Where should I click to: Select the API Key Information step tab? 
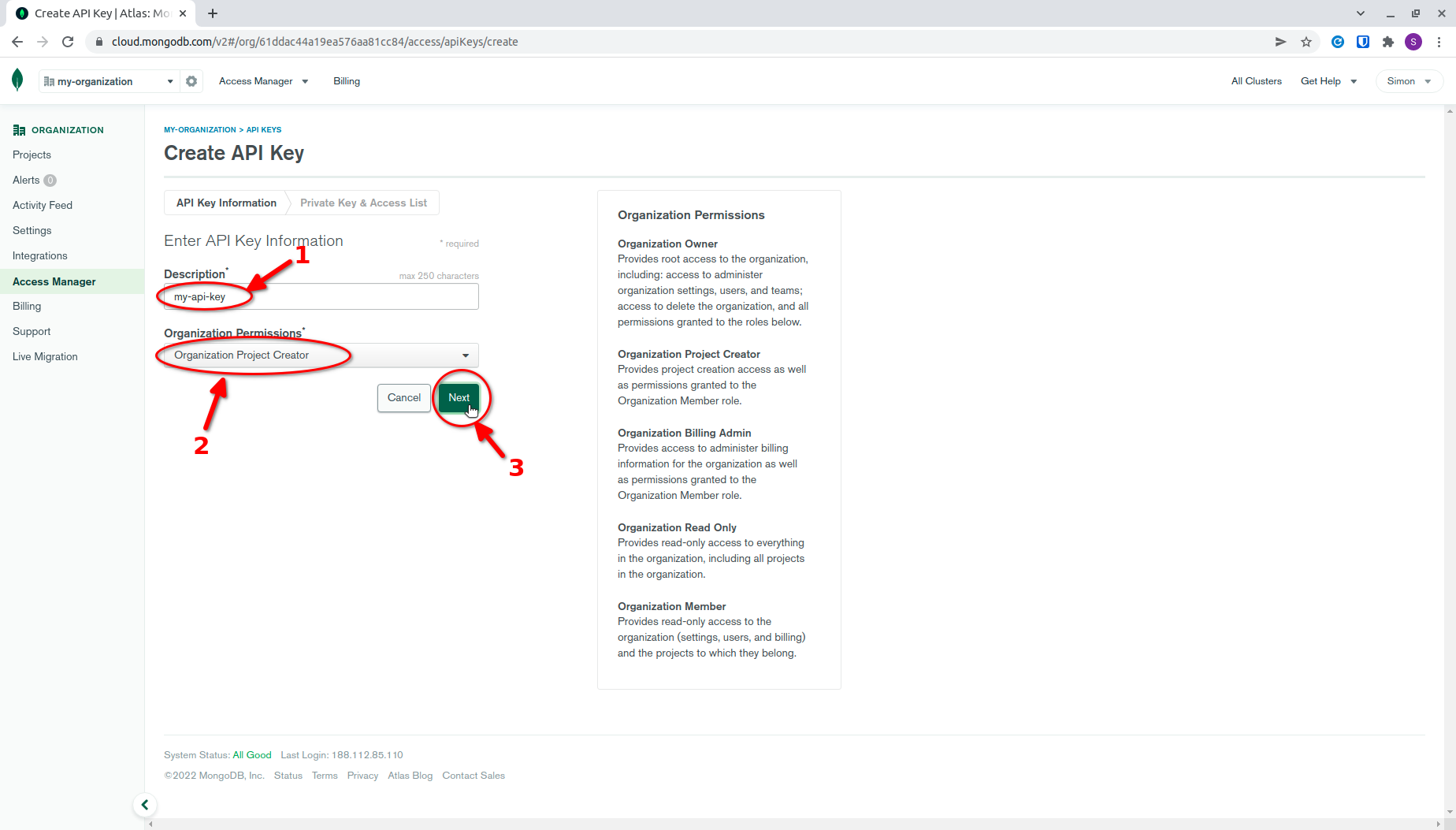pos(226,203)
